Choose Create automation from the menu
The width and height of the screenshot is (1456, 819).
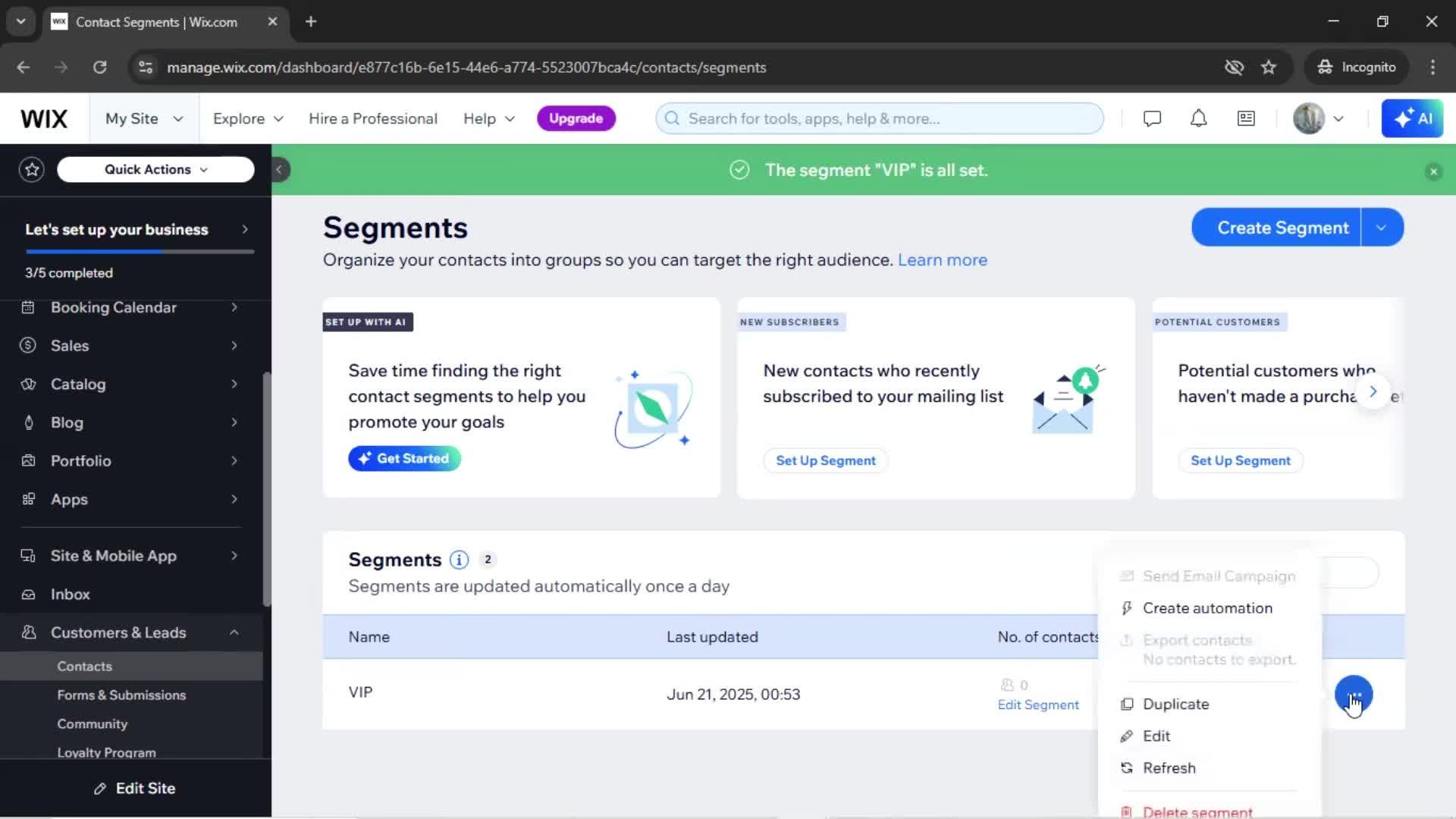point(1209,608)
